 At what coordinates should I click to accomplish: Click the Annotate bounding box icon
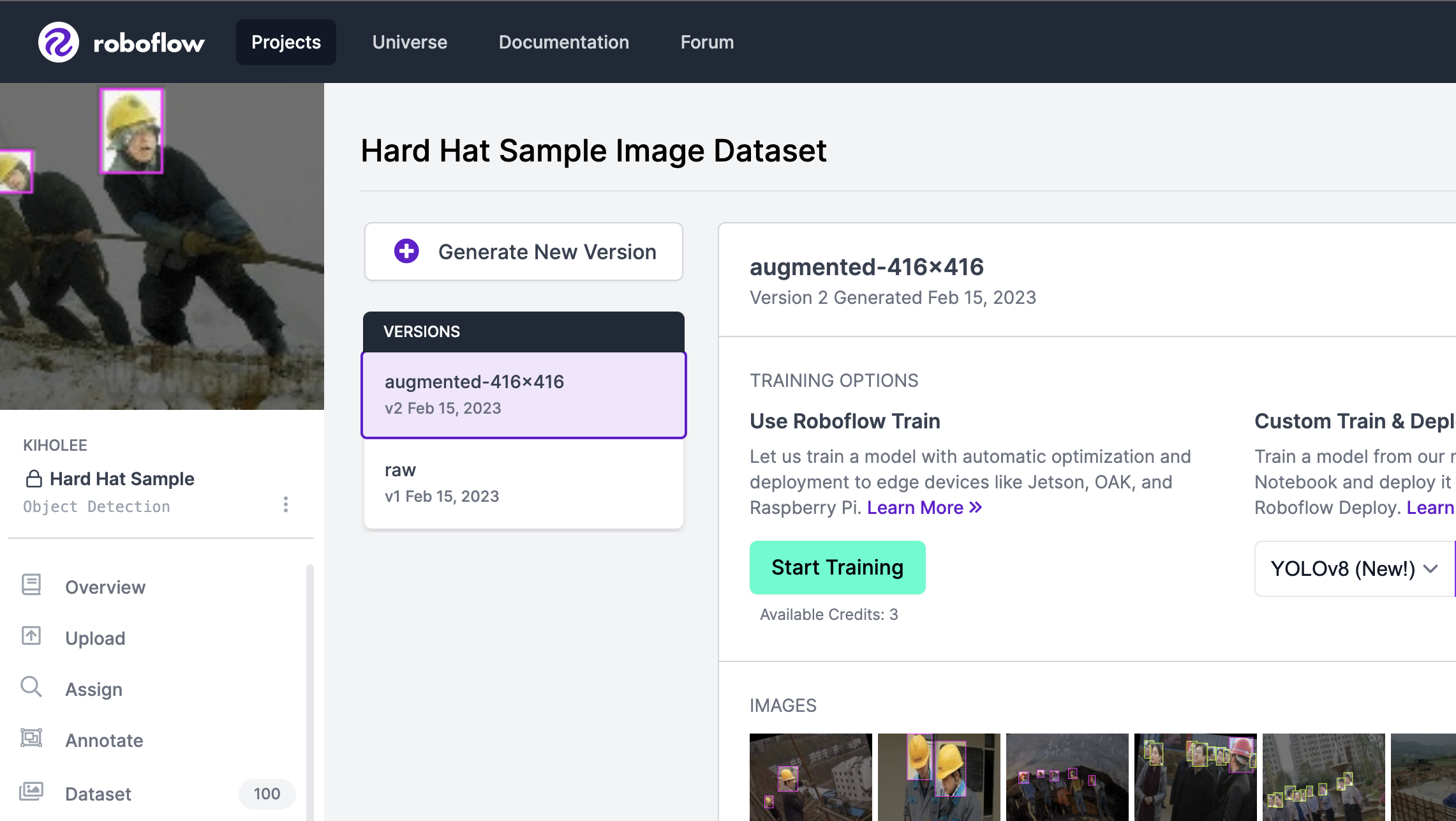click(x=31, y=738)
